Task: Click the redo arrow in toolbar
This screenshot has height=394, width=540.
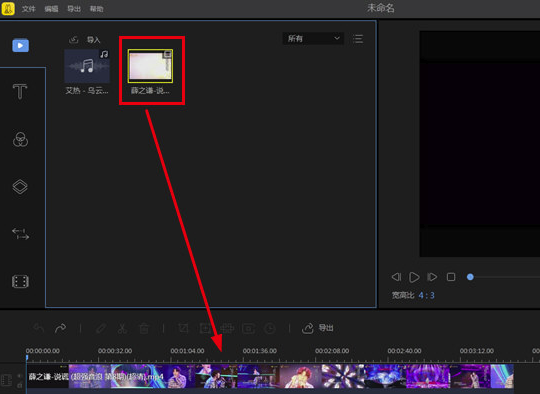Action: coord(61,328)
